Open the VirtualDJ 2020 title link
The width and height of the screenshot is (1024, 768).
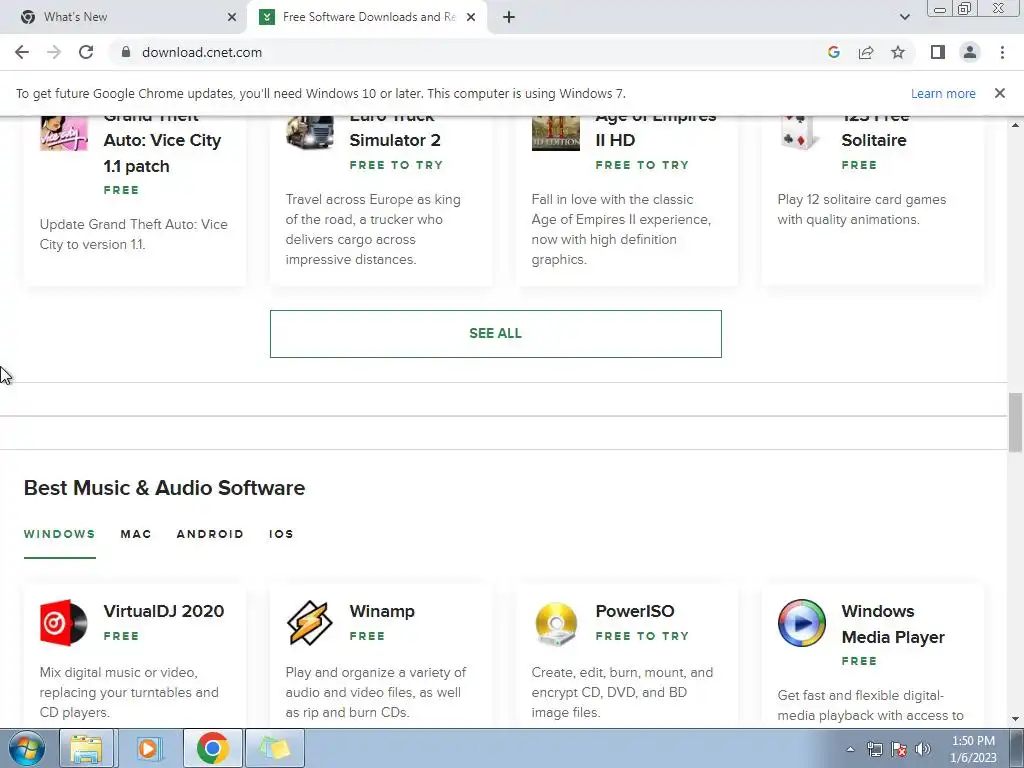164,611
